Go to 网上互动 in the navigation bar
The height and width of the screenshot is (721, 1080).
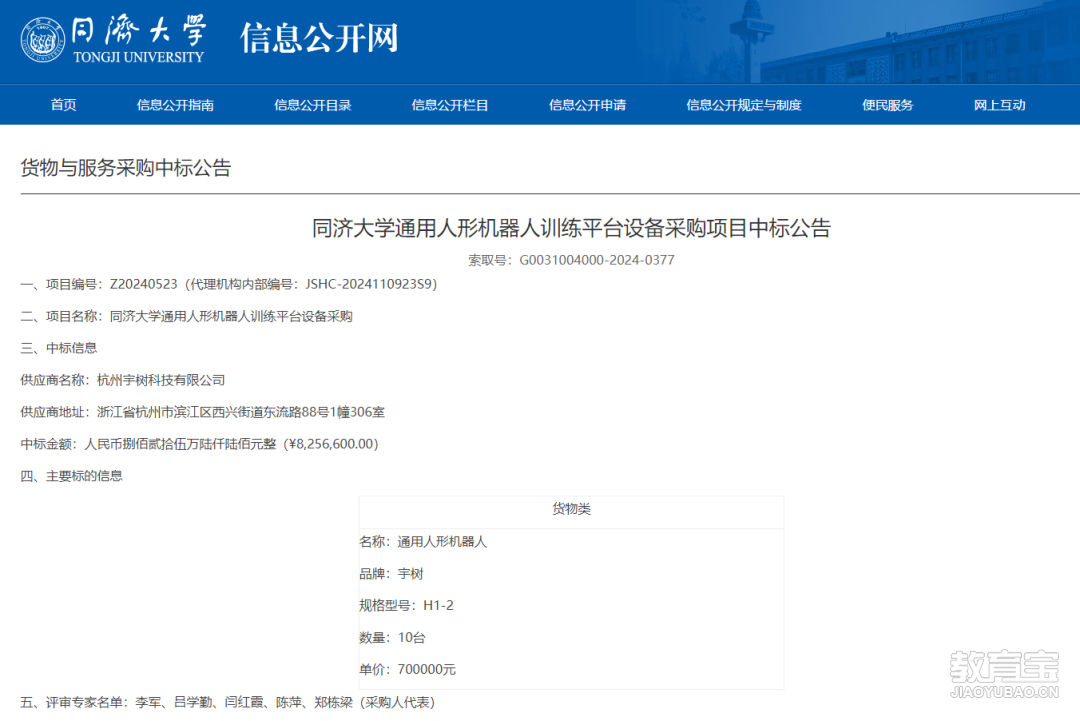[999, 105]
